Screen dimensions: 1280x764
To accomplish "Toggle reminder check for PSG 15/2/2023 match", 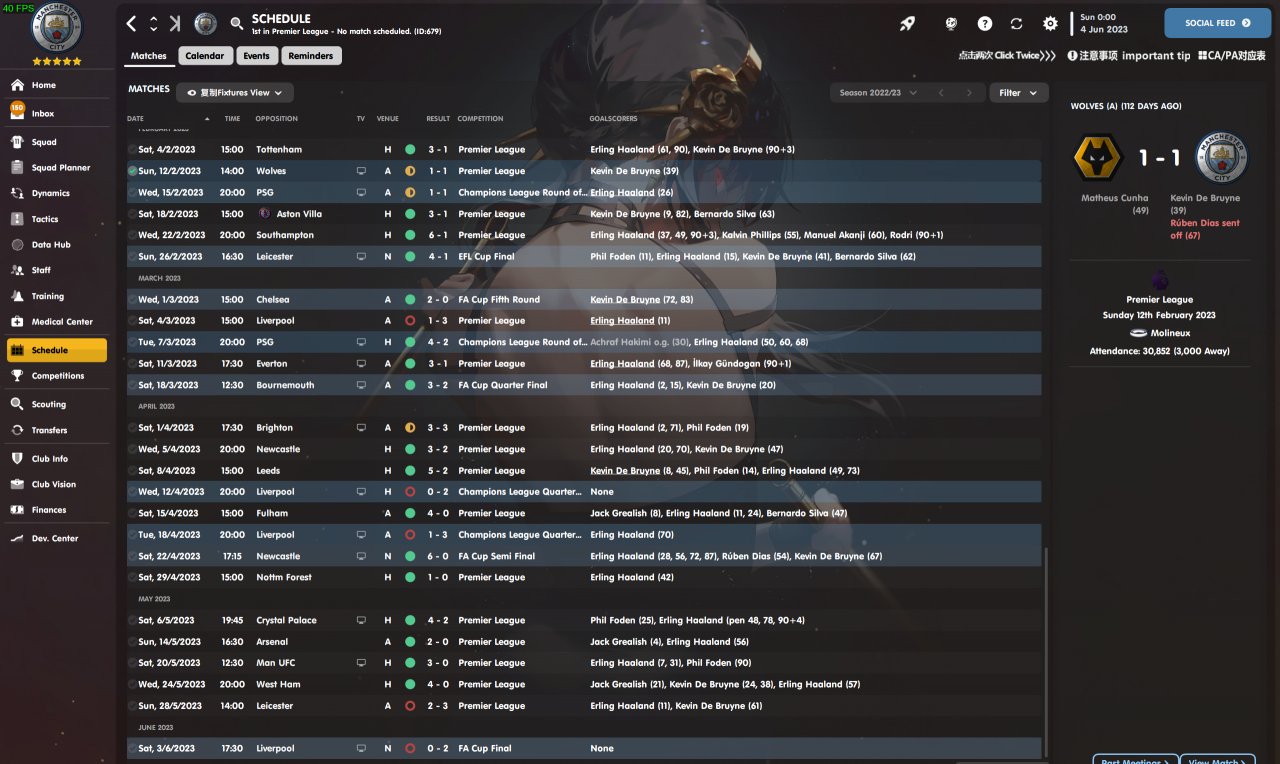I will click(x=132, y=193).
